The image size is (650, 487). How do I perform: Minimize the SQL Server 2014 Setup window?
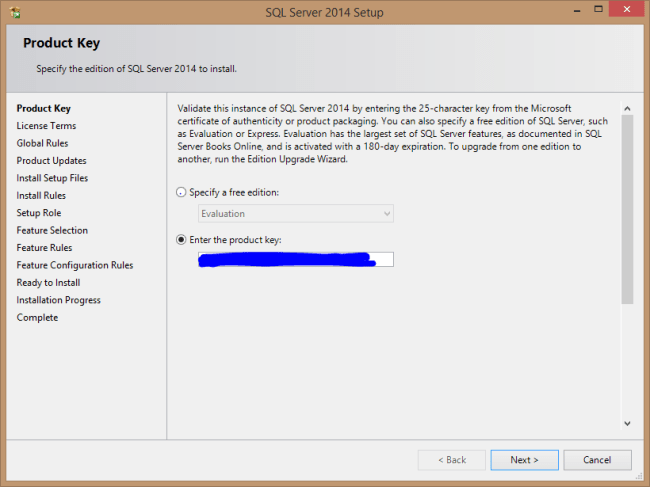(577, 10)
